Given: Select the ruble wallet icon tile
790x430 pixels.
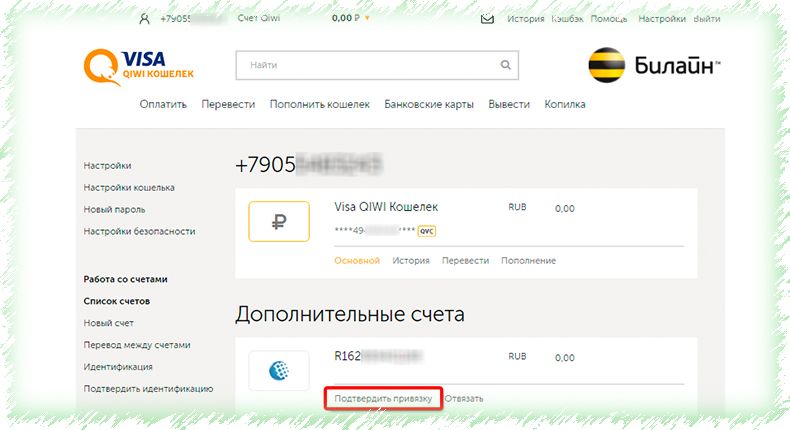Looking at the screenshot, I should coord(279,221).
